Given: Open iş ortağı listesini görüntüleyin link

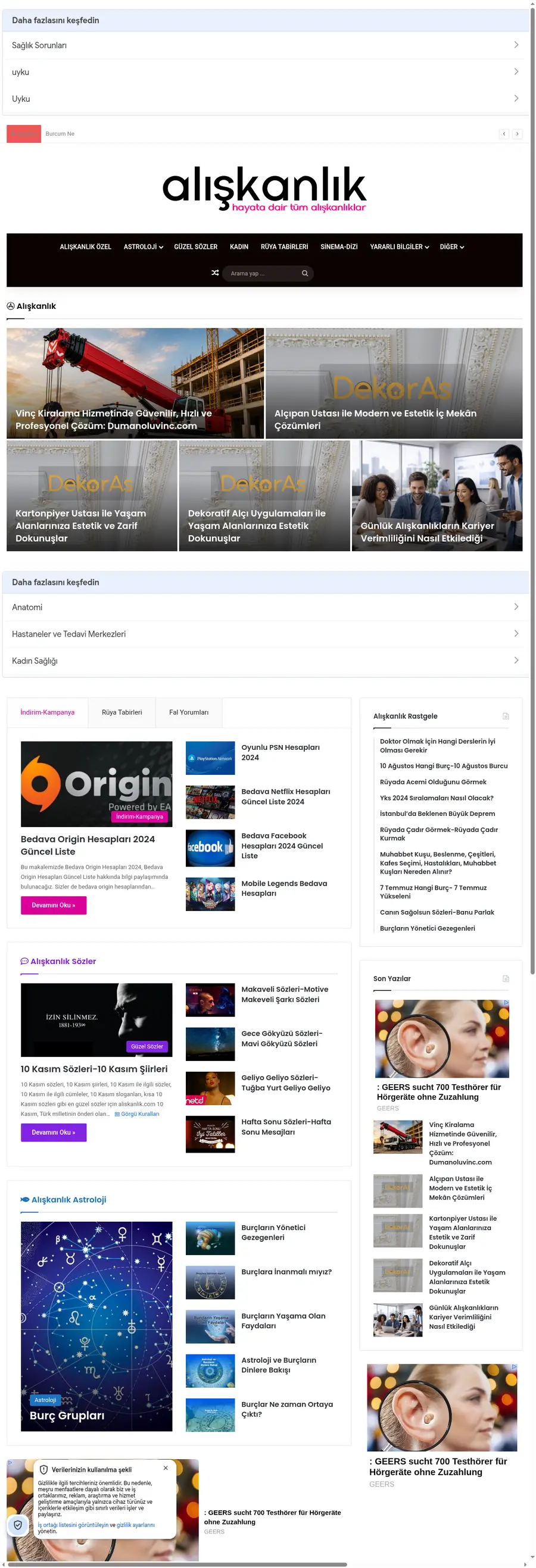Looking at the screenshot, I should pyautogui.click(x=73, y=1525).
